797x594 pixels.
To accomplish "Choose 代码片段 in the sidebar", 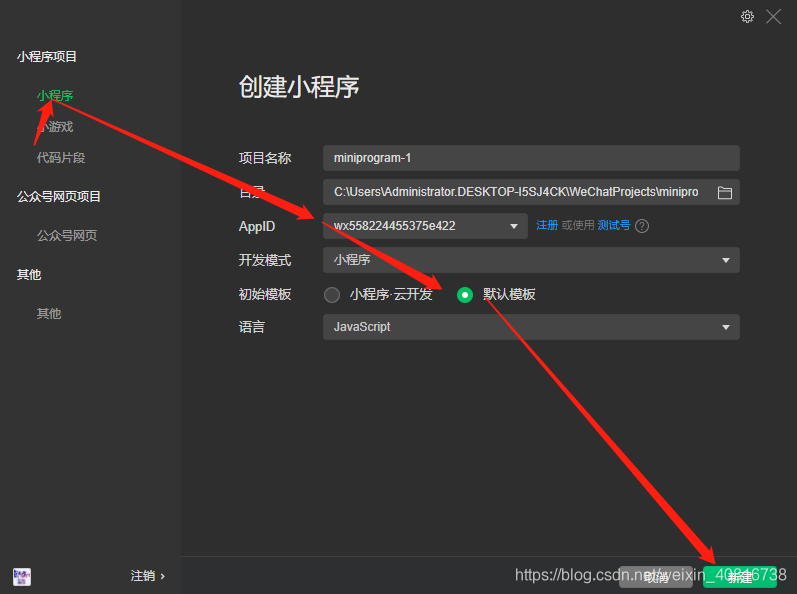I will (61, 158).
